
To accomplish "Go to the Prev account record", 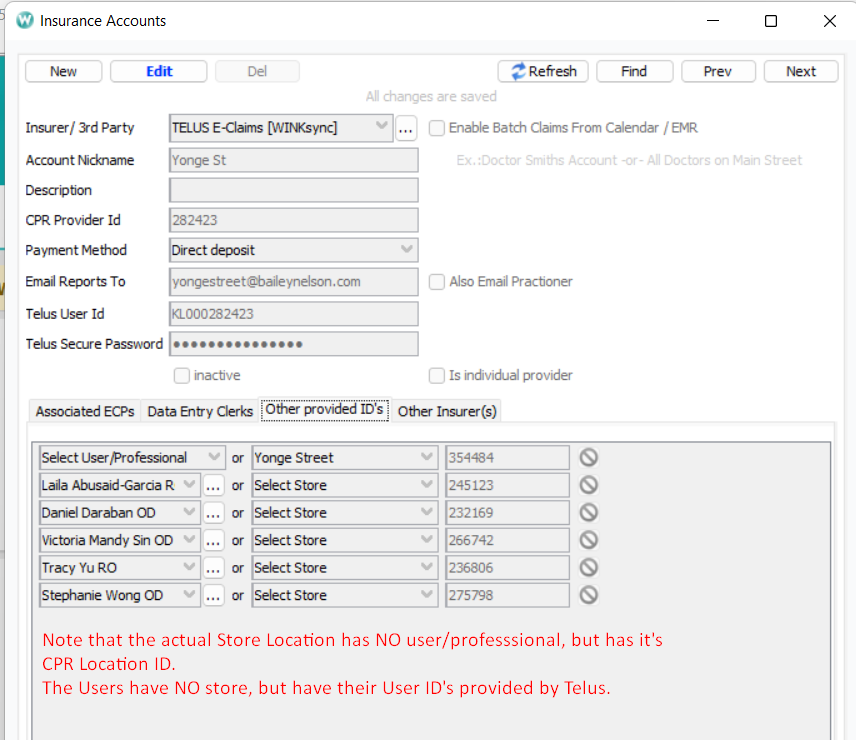I will [x=718, y=71].
